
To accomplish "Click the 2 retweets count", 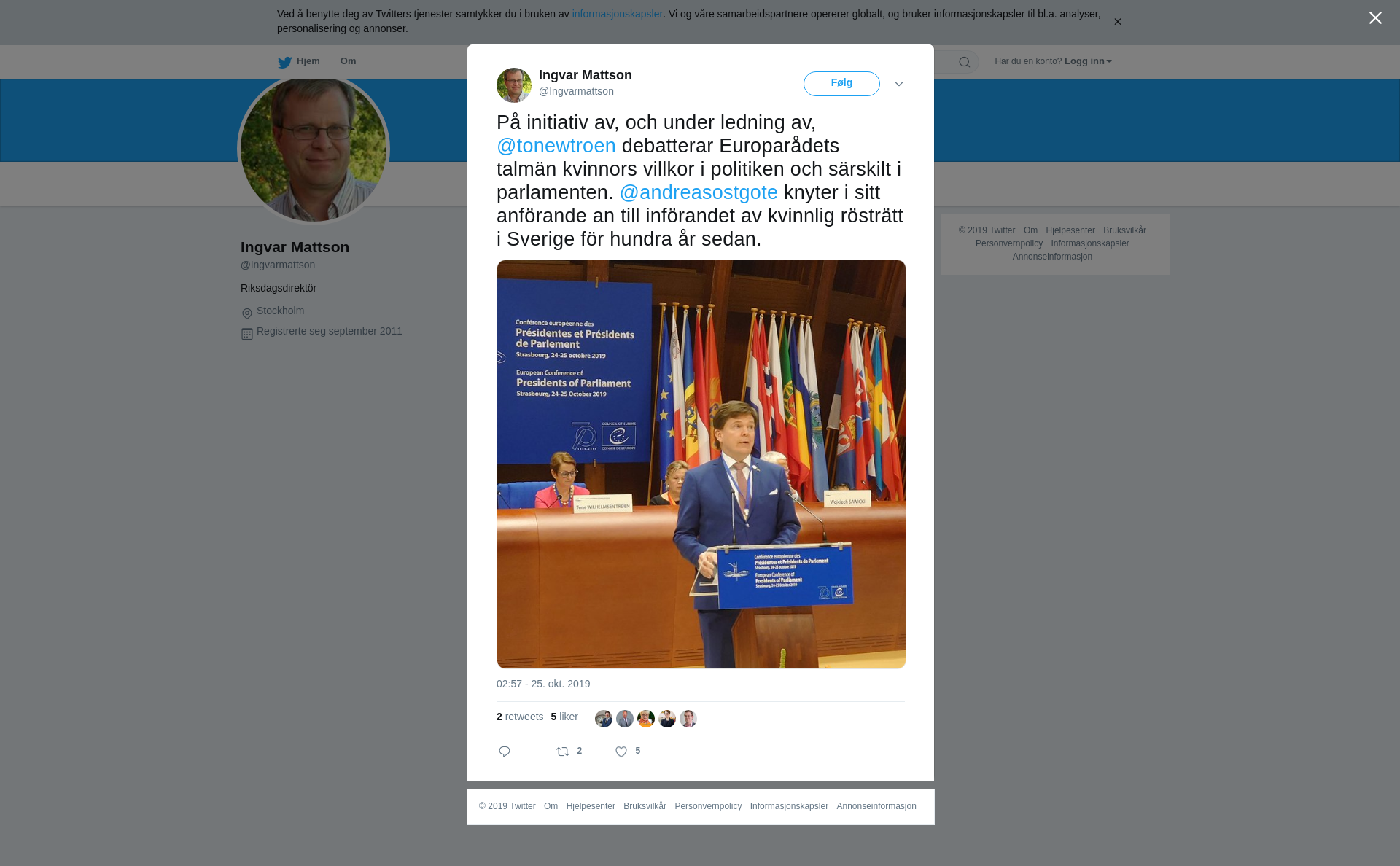I will pos(520,717).
